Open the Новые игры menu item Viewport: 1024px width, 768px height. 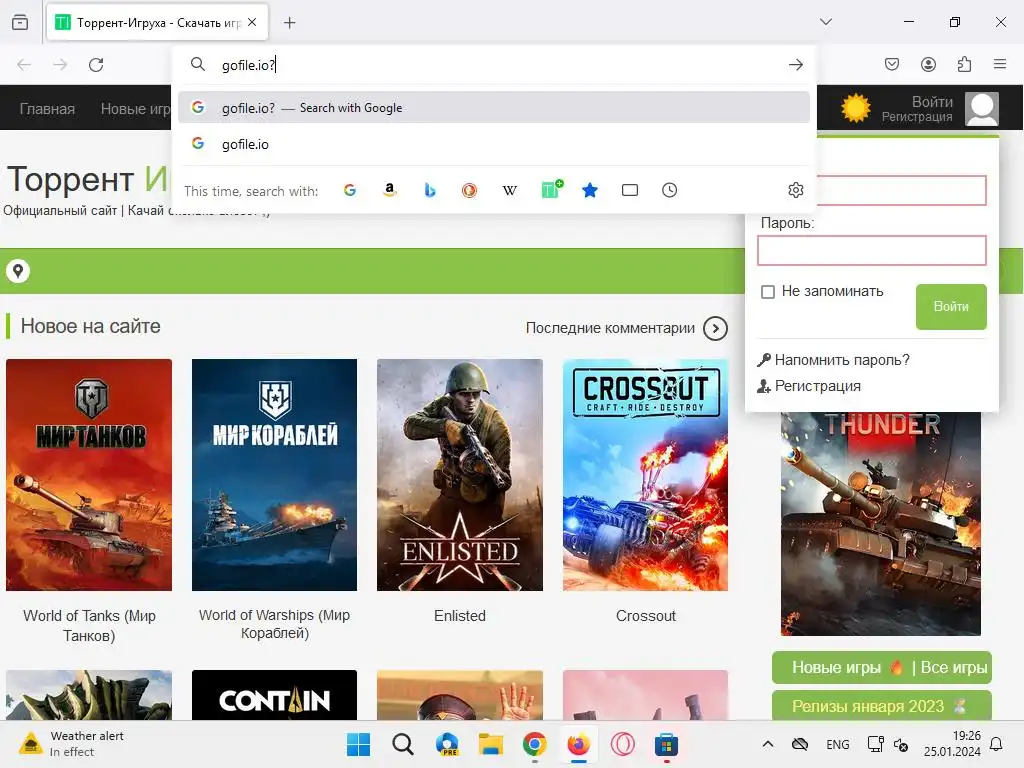[x=135, y=108]
